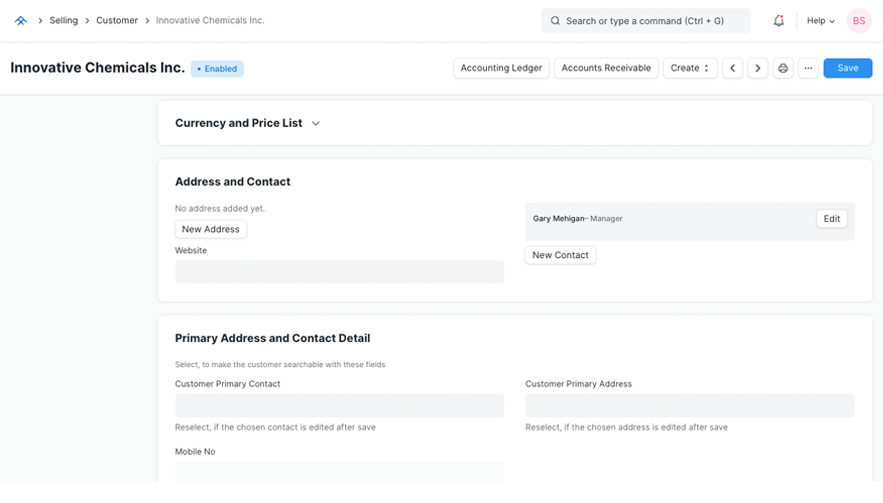Click the Accounting Ledger button
Screen dimensions: 883x503
click(x=501, y=68)
